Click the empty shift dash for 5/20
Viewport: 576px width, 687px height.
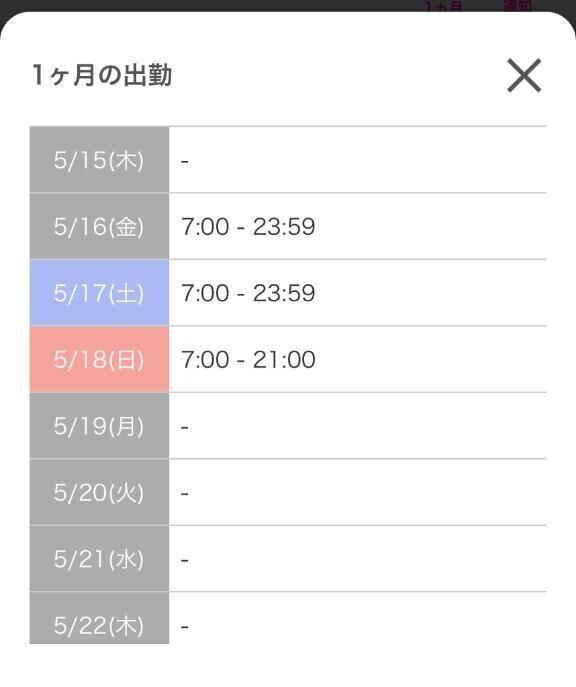[185, 494]
